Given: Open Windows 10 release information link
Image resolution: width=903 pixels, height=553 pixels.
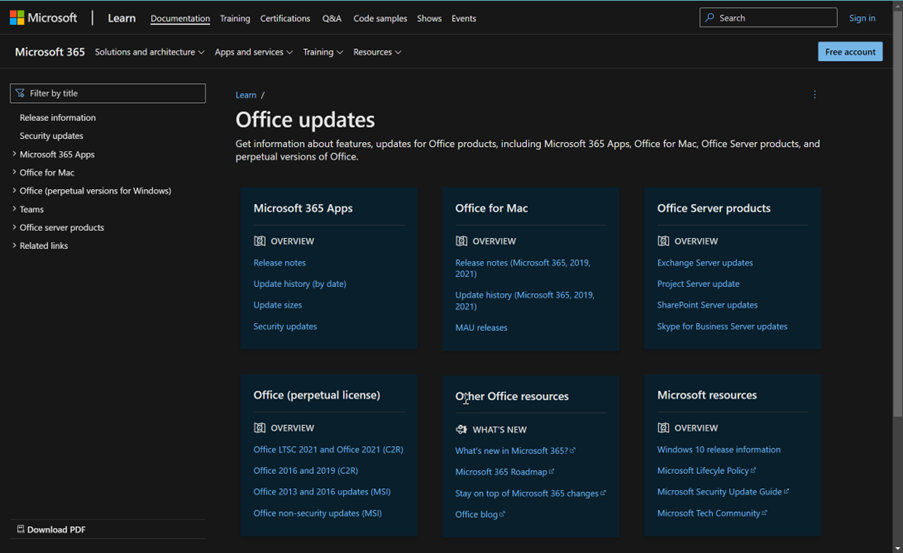Looking at the screenshot, I should (719, 449).
